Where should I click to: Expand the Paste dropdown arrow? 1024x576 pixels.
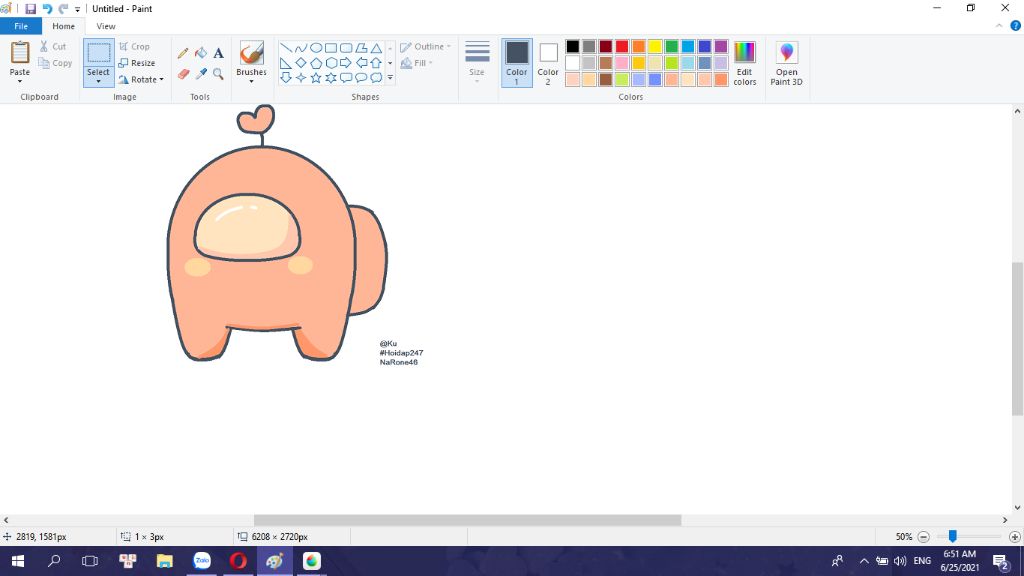point(20,81)
